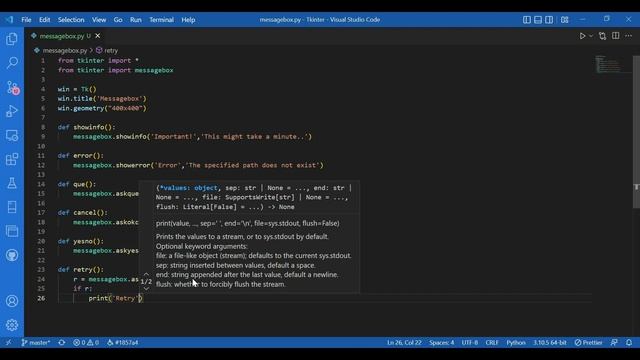Open Run and Debug view
This screenshot has width=640, height=360.
pyautogui.click(x=12, y=111)
